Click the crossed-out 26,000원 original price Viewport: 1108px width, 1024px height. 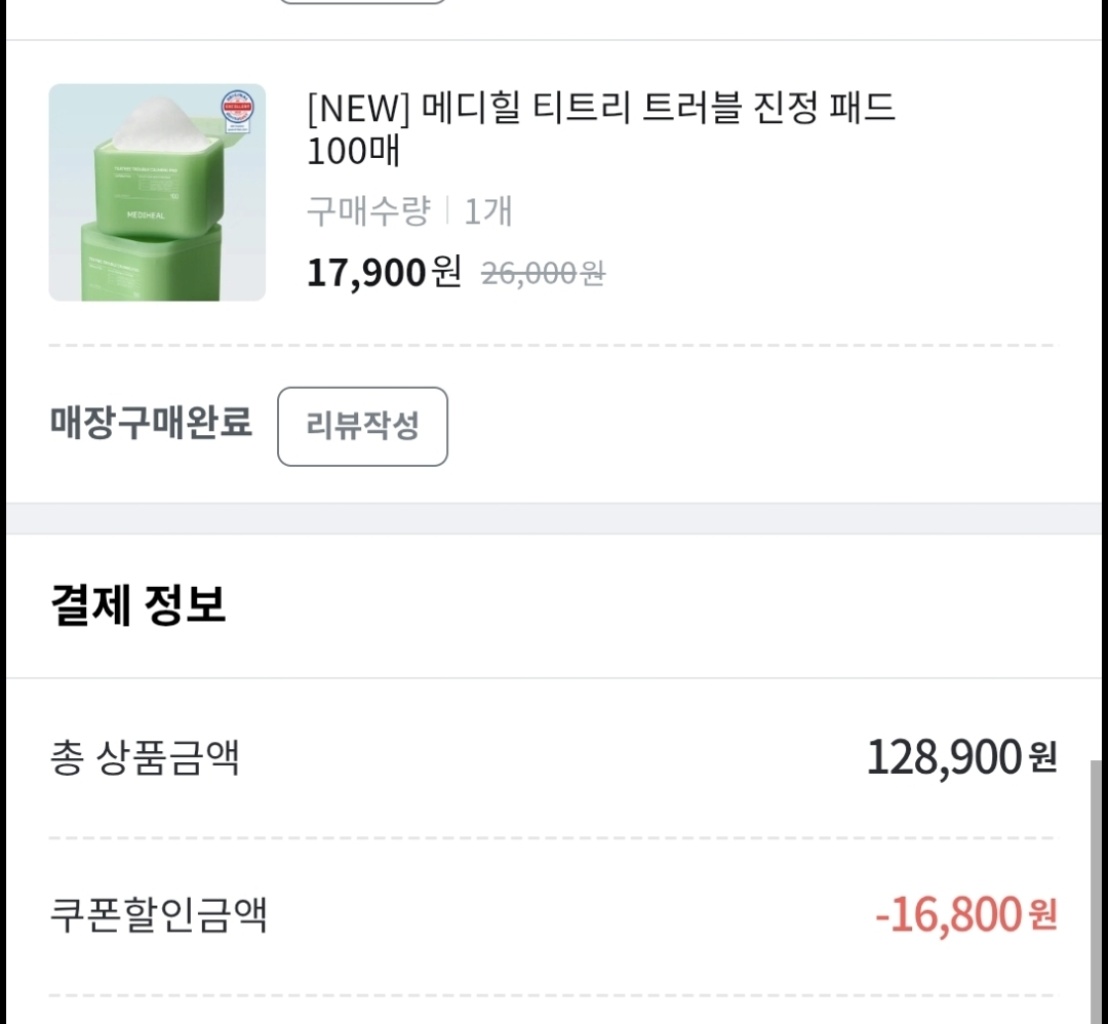(543, 273)
